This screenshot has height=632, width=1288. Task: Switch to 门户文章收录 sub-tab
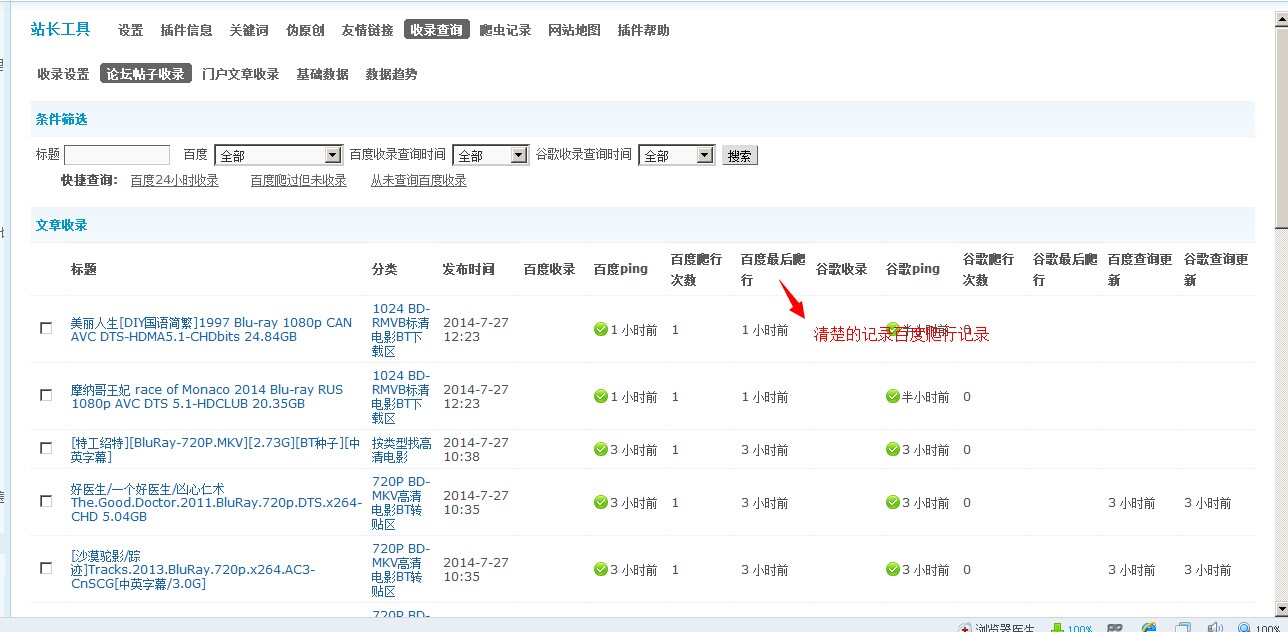(x=240, y=74)
